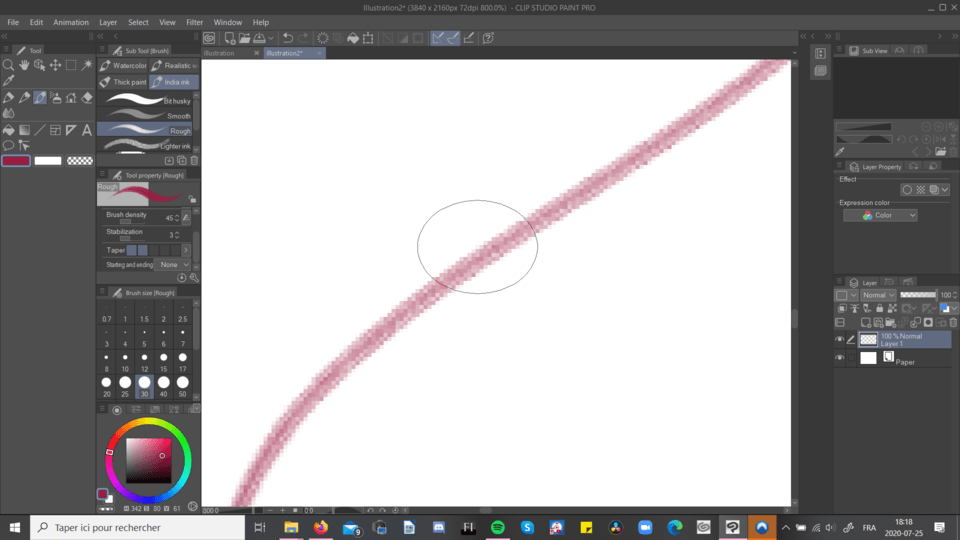Select the Hand move tool
The width and height of the screenshot is (960, 540).
point(24,65)
